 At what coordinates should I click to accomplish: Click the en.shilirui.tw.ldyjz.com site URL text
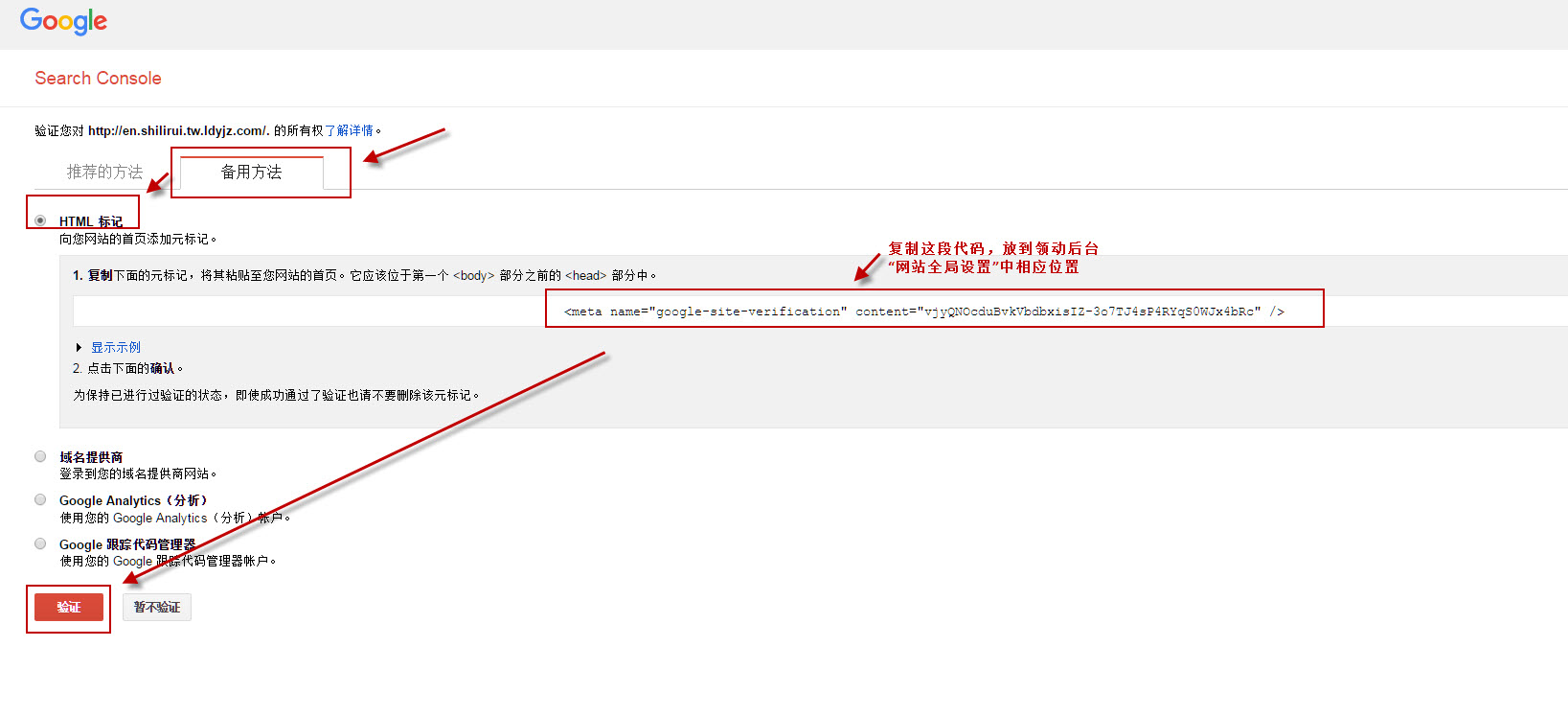[x=178, y=130]
